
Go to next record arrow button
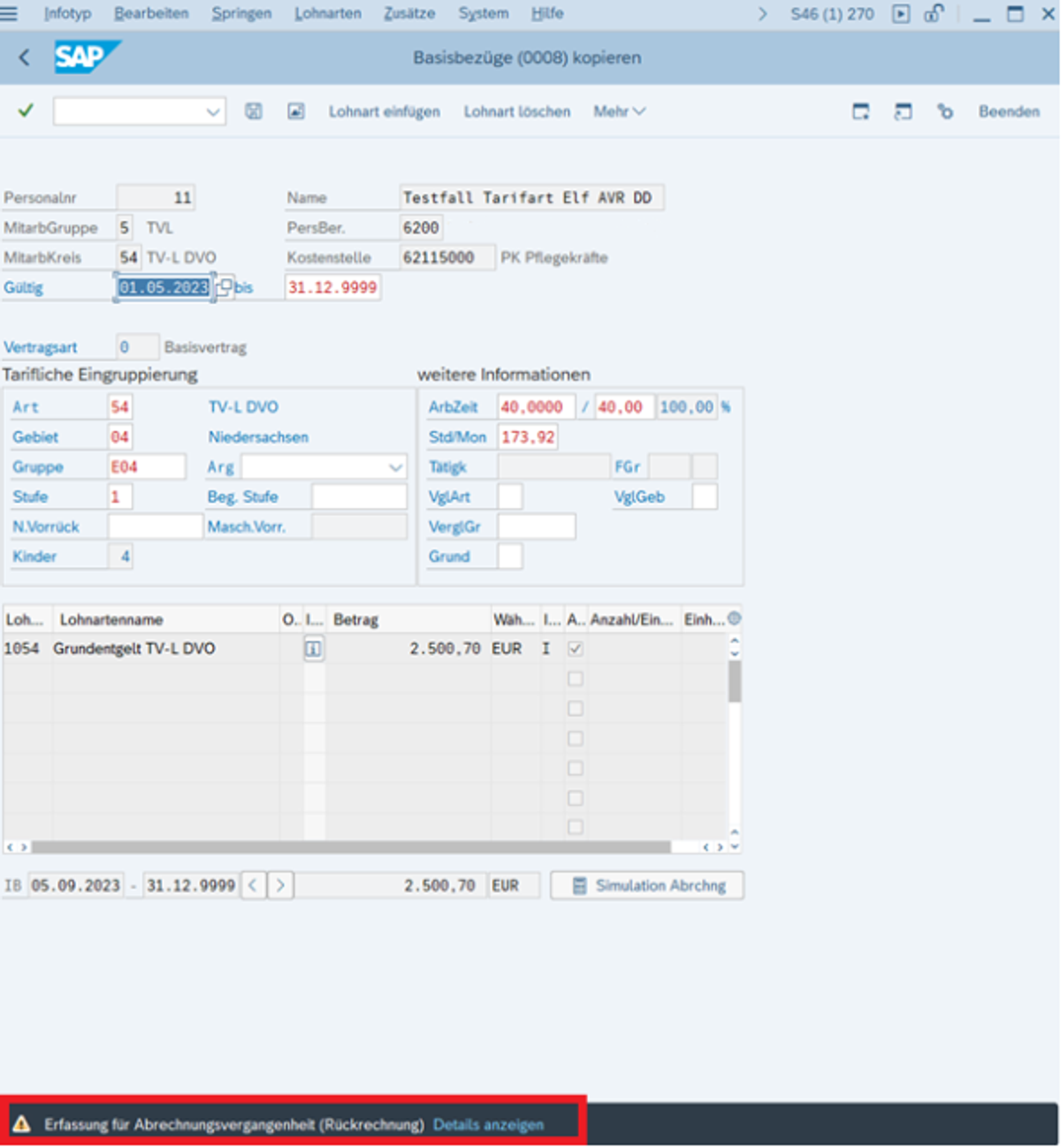pyautogui.click(x=280, y=885)
